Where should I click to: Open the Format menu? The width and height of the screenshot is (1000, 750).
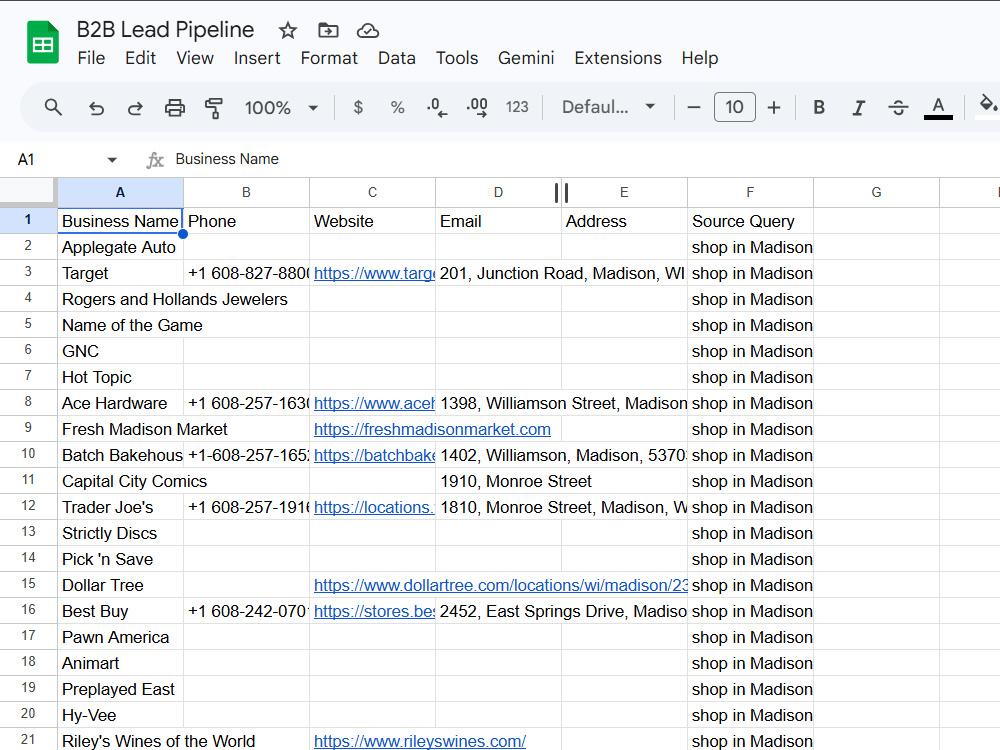coord(329,58)
